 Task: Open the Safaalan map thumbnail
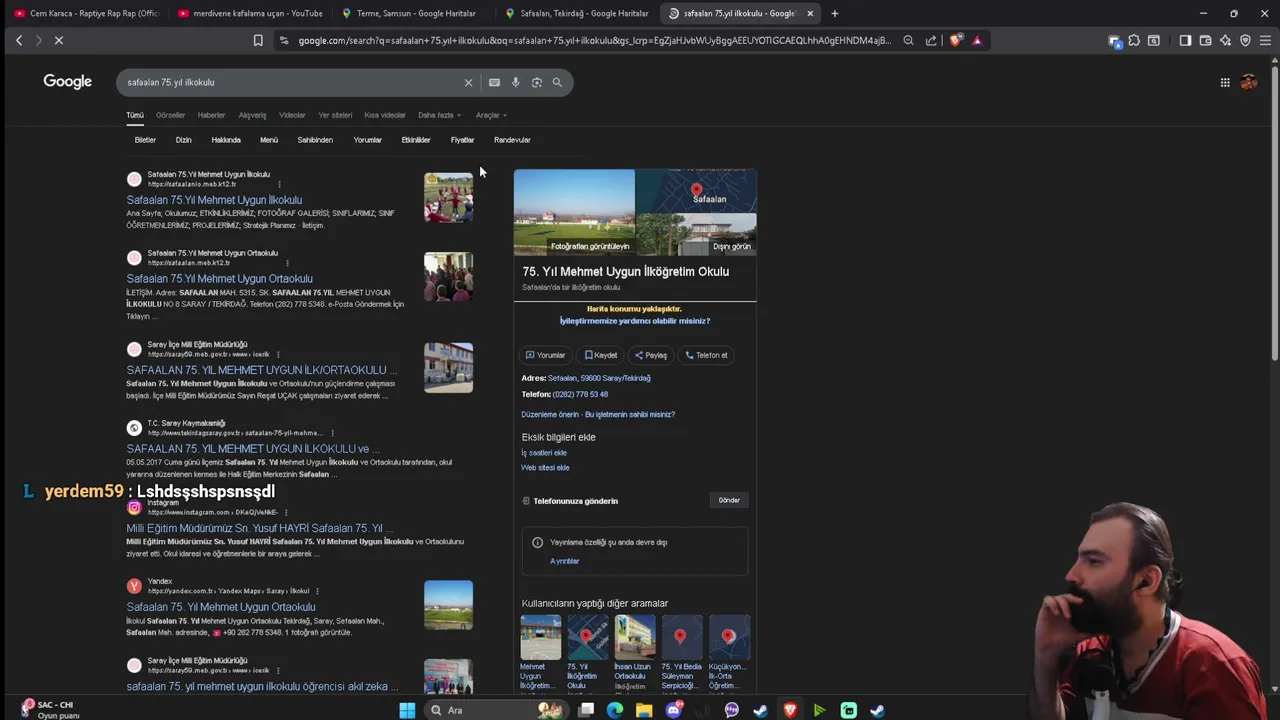[696, 191]
